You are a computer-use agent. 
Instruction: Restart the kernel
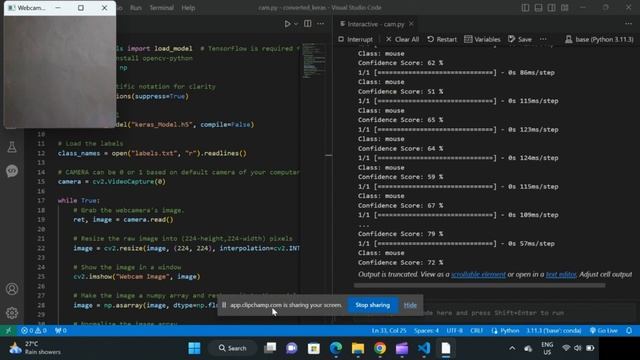pyautogui.click(x=442, y=39)
